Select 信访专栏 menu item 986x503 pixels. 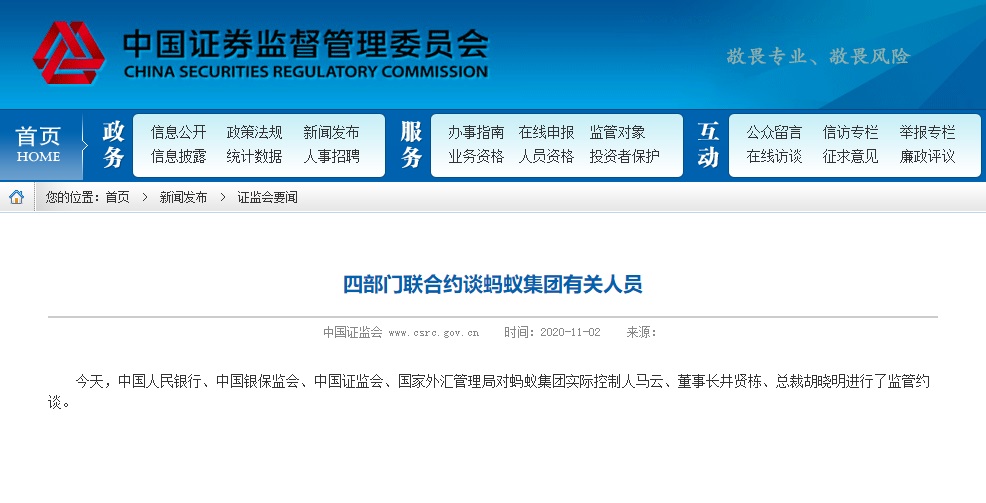pyautogui.click(x=851, y=132)
